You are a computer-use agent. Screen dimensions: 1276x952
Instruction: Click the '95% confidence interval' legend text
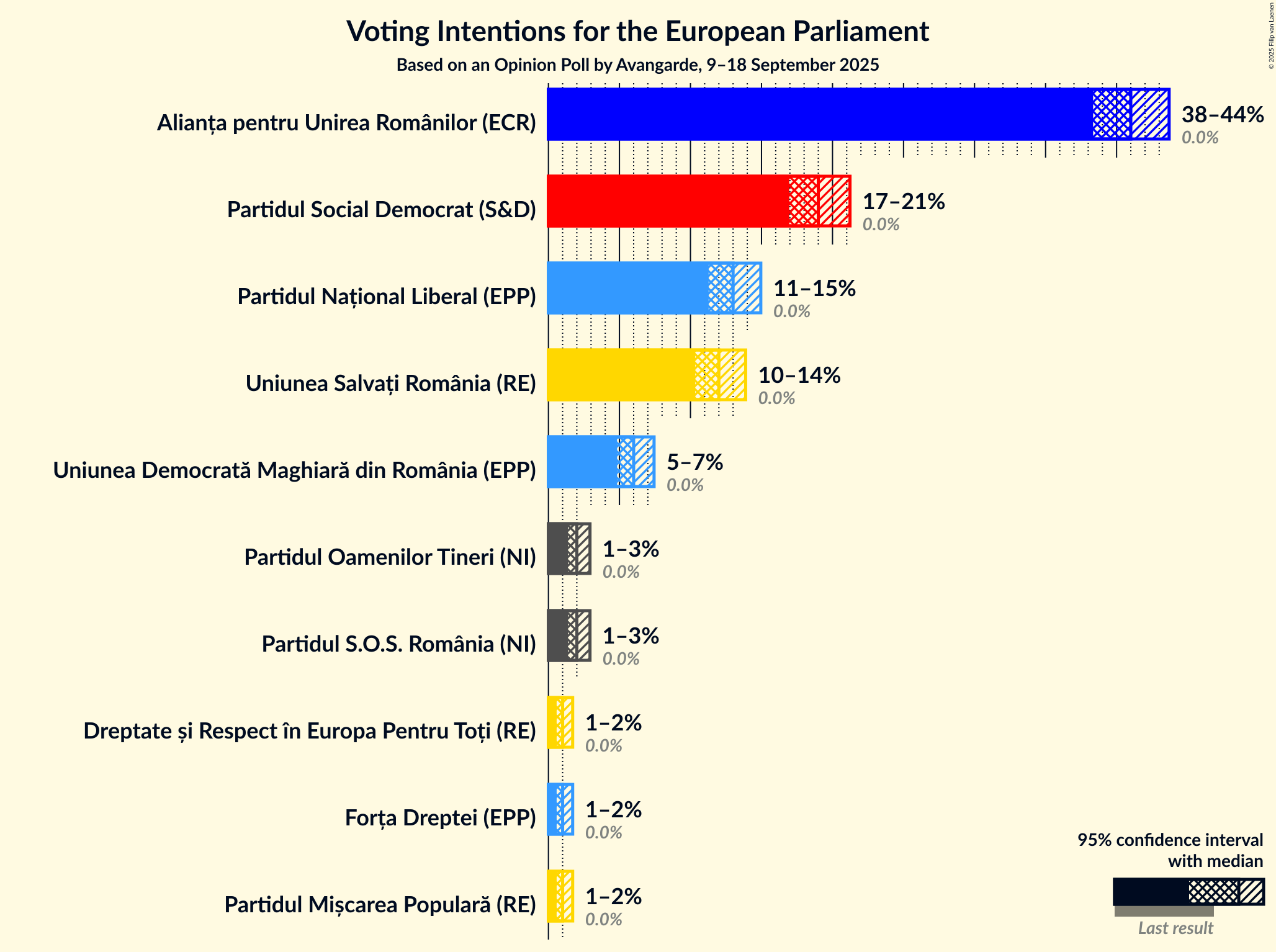point(1170,840)
